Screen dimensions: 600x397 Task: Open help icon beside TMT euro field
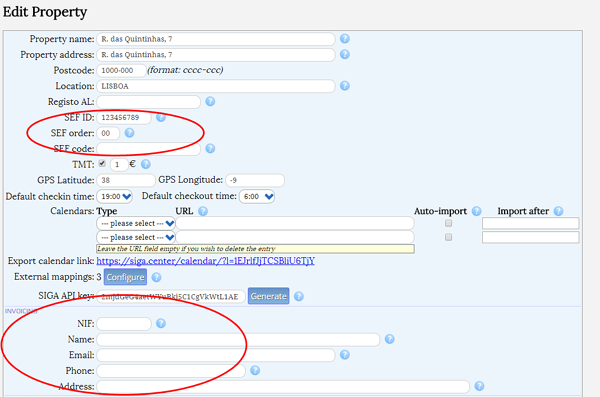(146, 164)
